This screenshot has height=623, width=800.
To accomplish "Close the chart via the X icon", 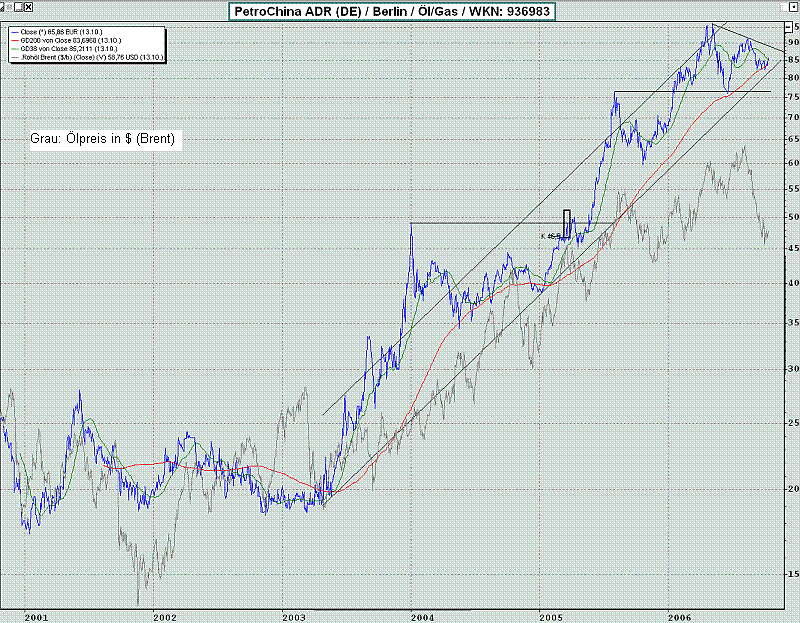I will 29,7.
